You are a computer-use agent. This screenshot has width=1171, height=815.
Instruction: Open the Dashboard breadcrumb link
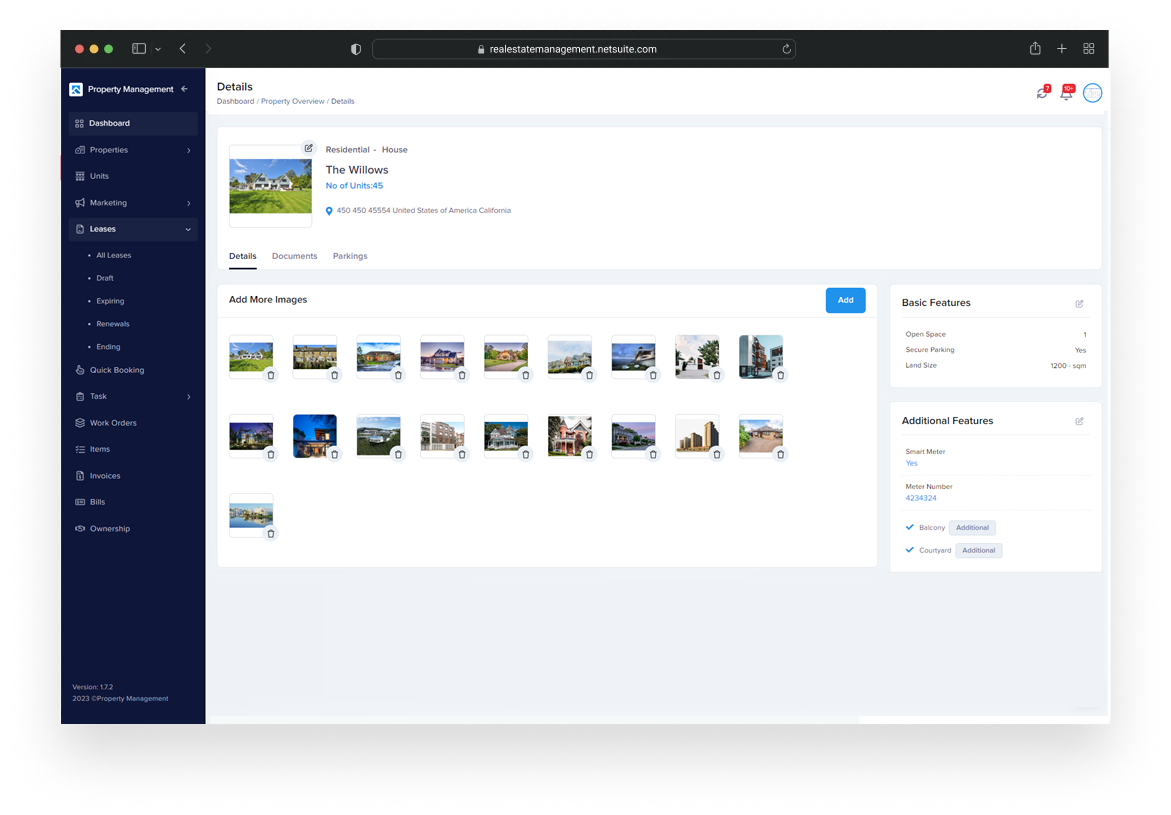pyautogui.click(x=235, y=102)
